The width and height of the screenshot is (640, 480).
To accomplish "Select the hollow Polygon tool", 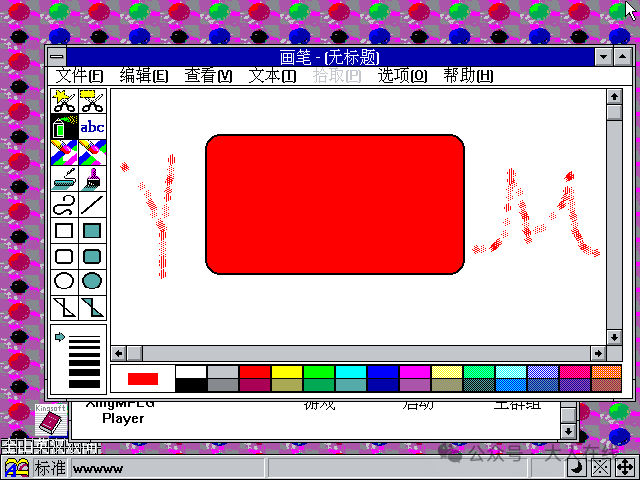I will point(64,308).
